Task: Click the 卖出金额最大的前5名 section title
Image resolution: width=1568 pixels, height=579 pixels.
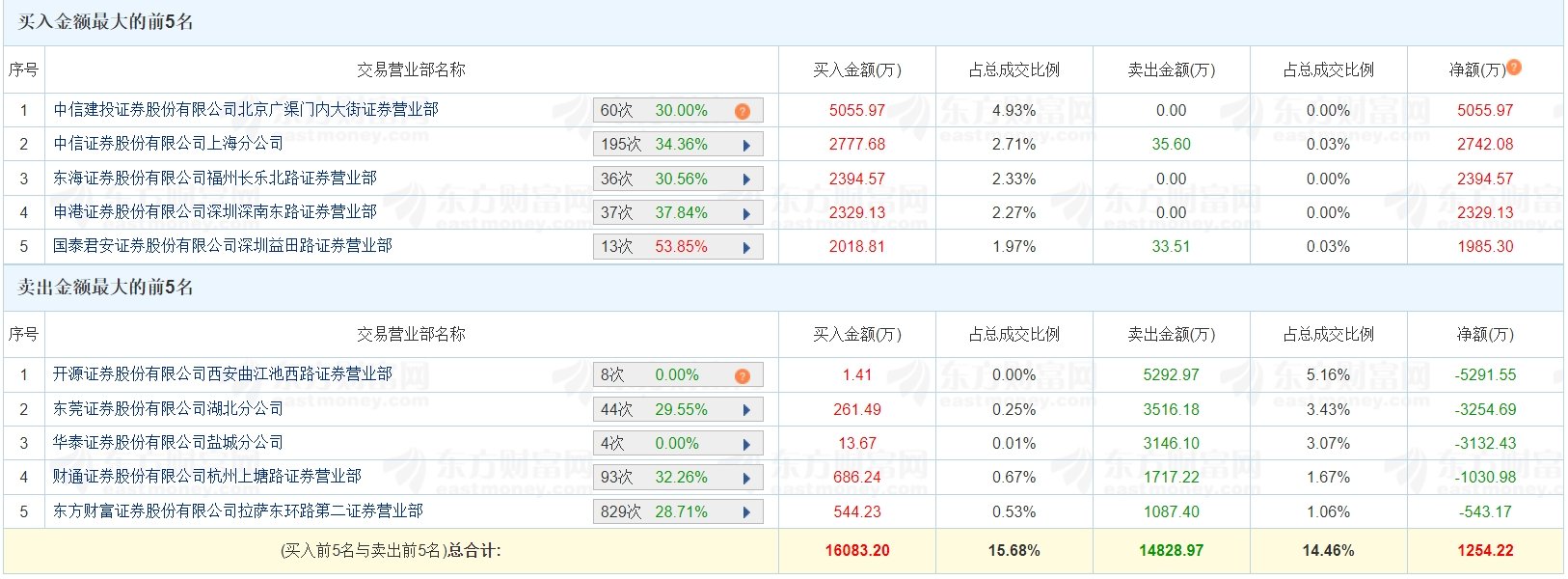Action: (x=106, y=288)
